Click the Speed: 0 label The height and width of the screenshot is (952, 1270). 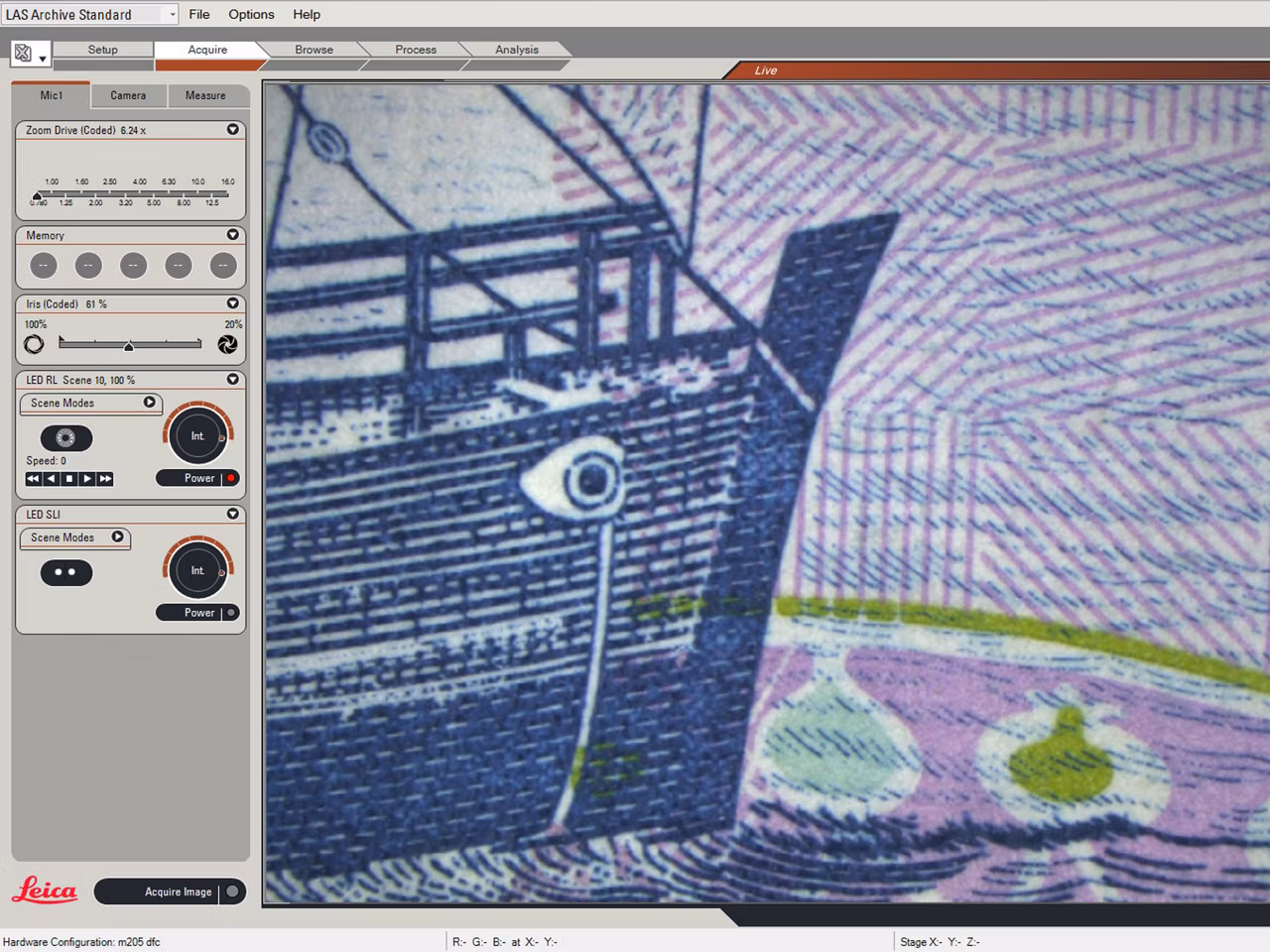point(47,461)
